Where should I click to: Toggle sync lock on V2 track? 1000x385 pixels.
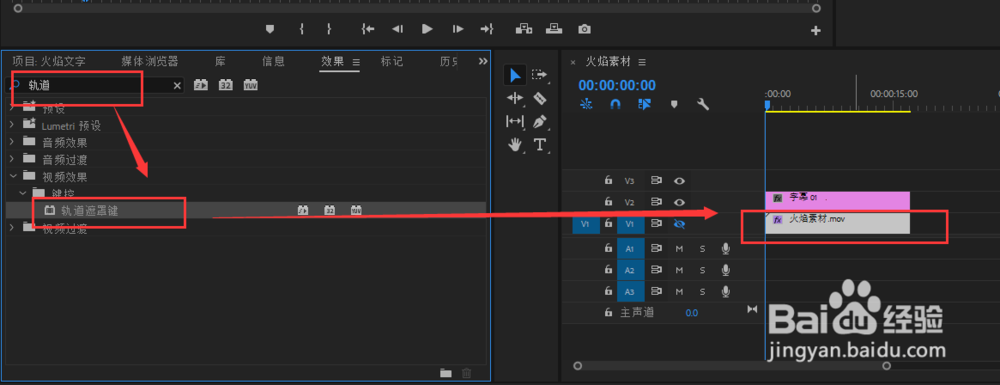click(x=656, y=202)
